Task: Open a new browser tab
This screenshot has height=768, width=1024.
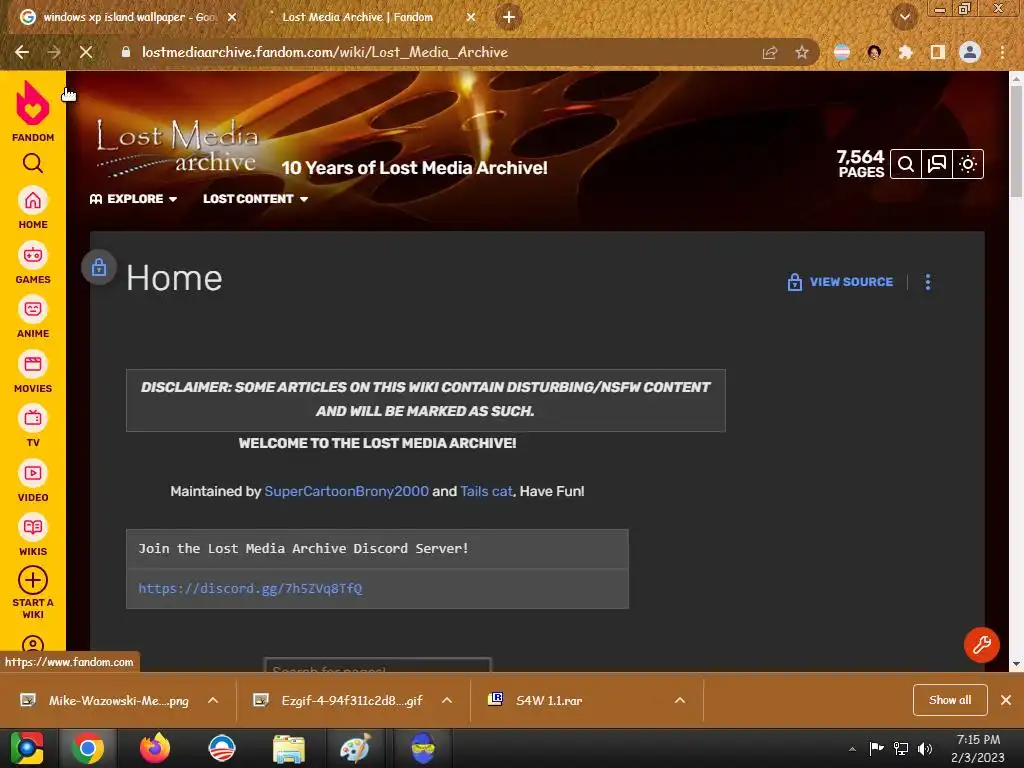Action: click(x=509, y=18)
